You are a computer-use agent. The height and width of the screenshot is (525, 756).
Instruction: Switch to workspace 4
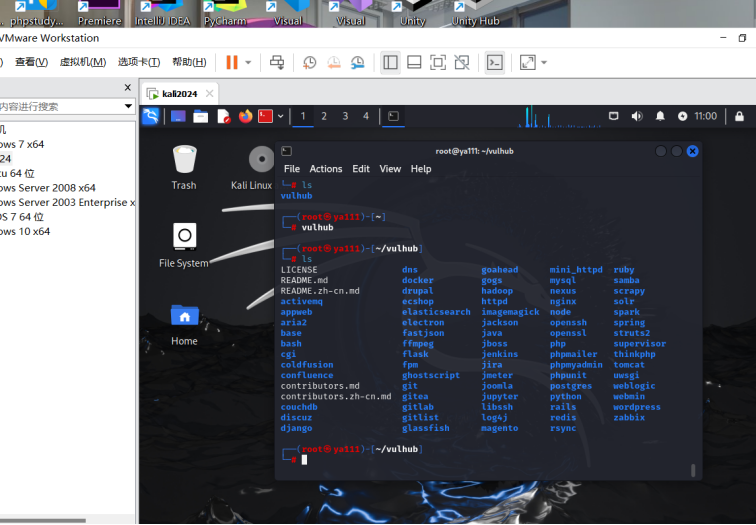pyautogui.click(x=366, y=116)
